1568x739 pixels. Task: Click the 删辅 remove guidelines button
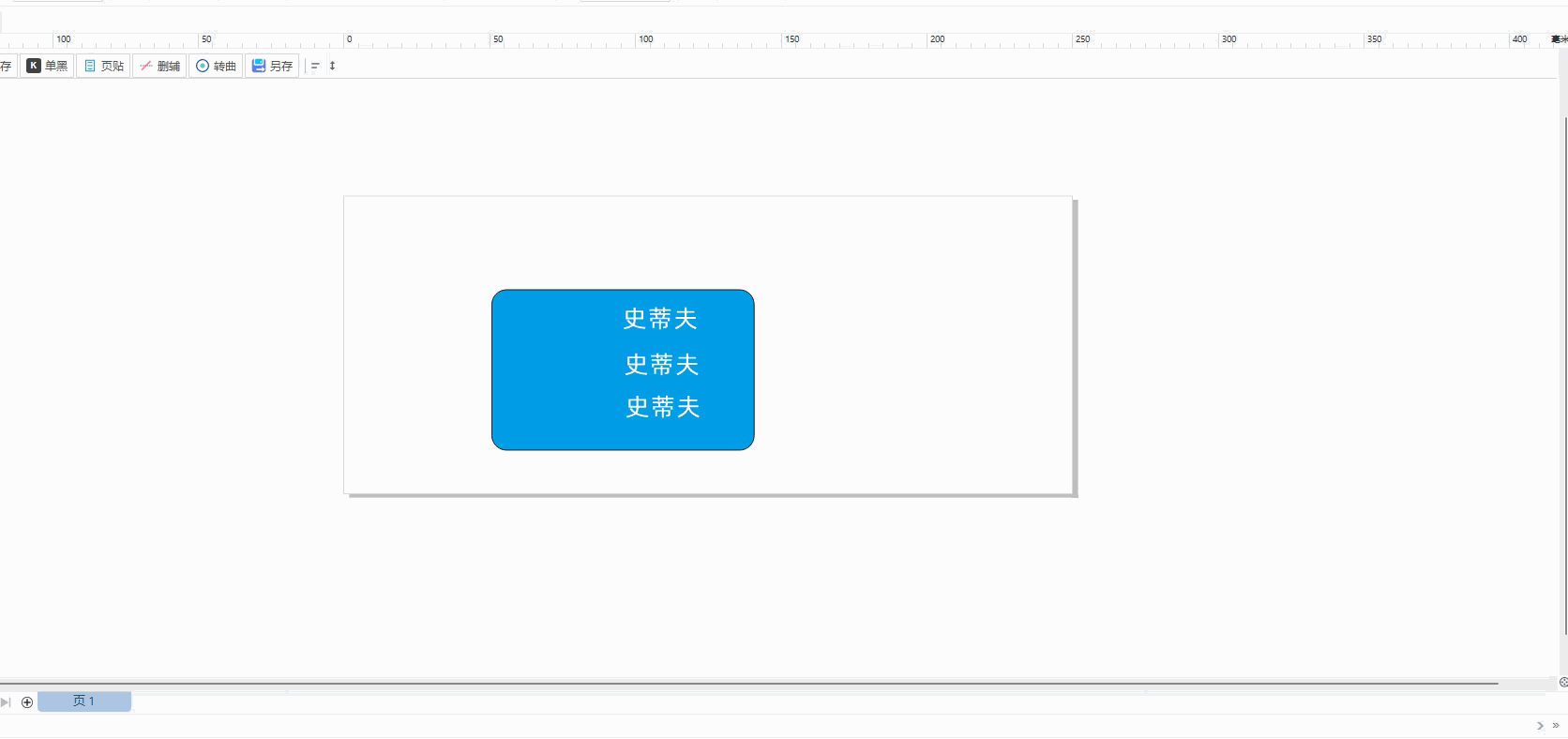pos(159,66)
